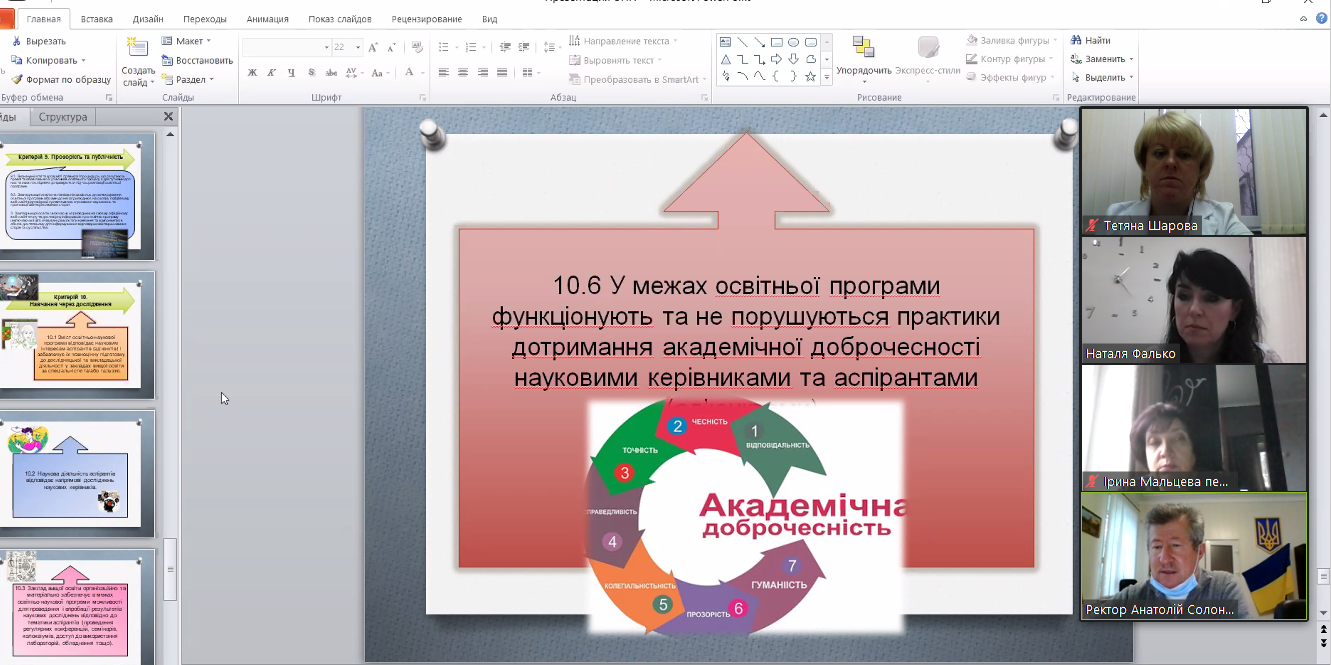Screen dimensions: 1331x665
Task: Toggle underline (Ч) formatting
Action: pos(291,72)
